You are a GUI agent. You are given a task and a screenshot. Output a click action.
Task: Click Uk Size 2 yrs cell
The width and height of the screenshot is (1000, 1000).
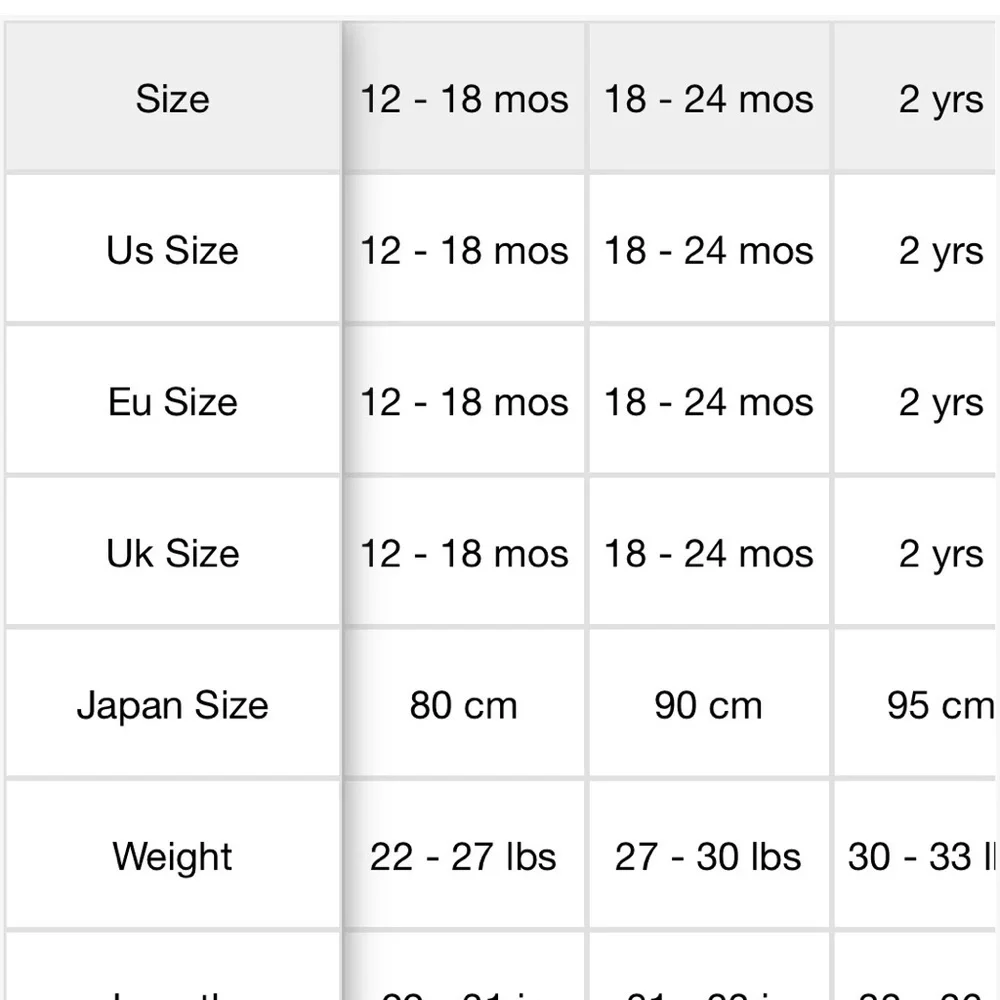click(x=916, y=552)
